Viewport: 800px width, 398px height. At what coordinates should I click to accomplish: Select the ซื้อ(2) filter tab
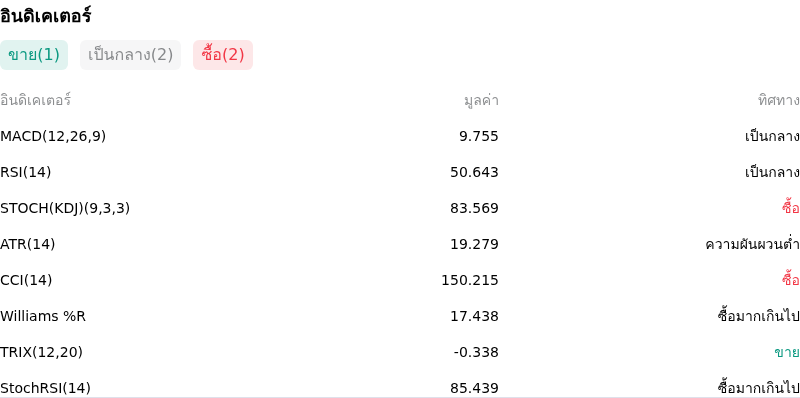[x=223, y=55]
